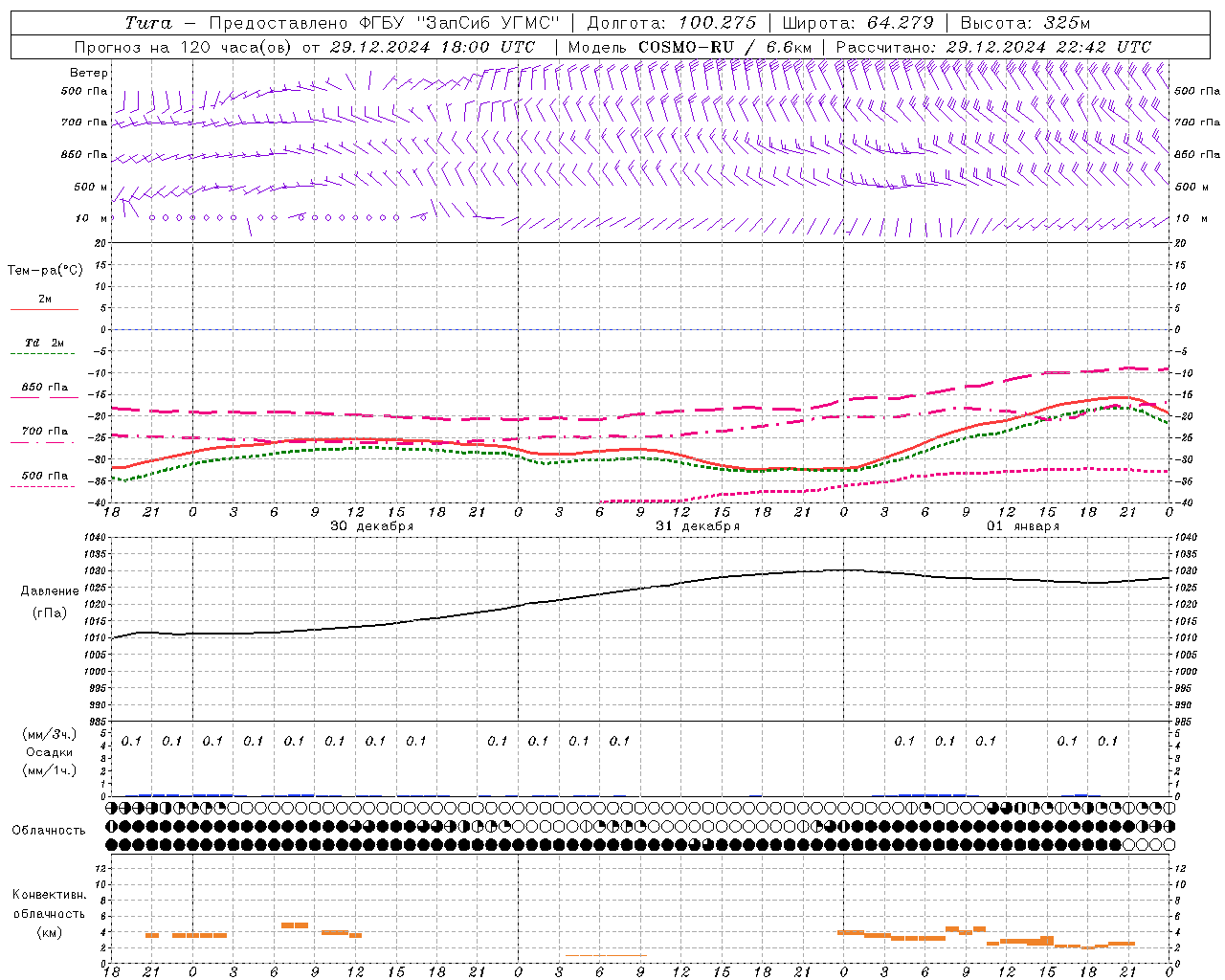Screen dimensions: 1225x980
Task: Click "850 гПа" in the temperature legend
Action: (45, 388)
